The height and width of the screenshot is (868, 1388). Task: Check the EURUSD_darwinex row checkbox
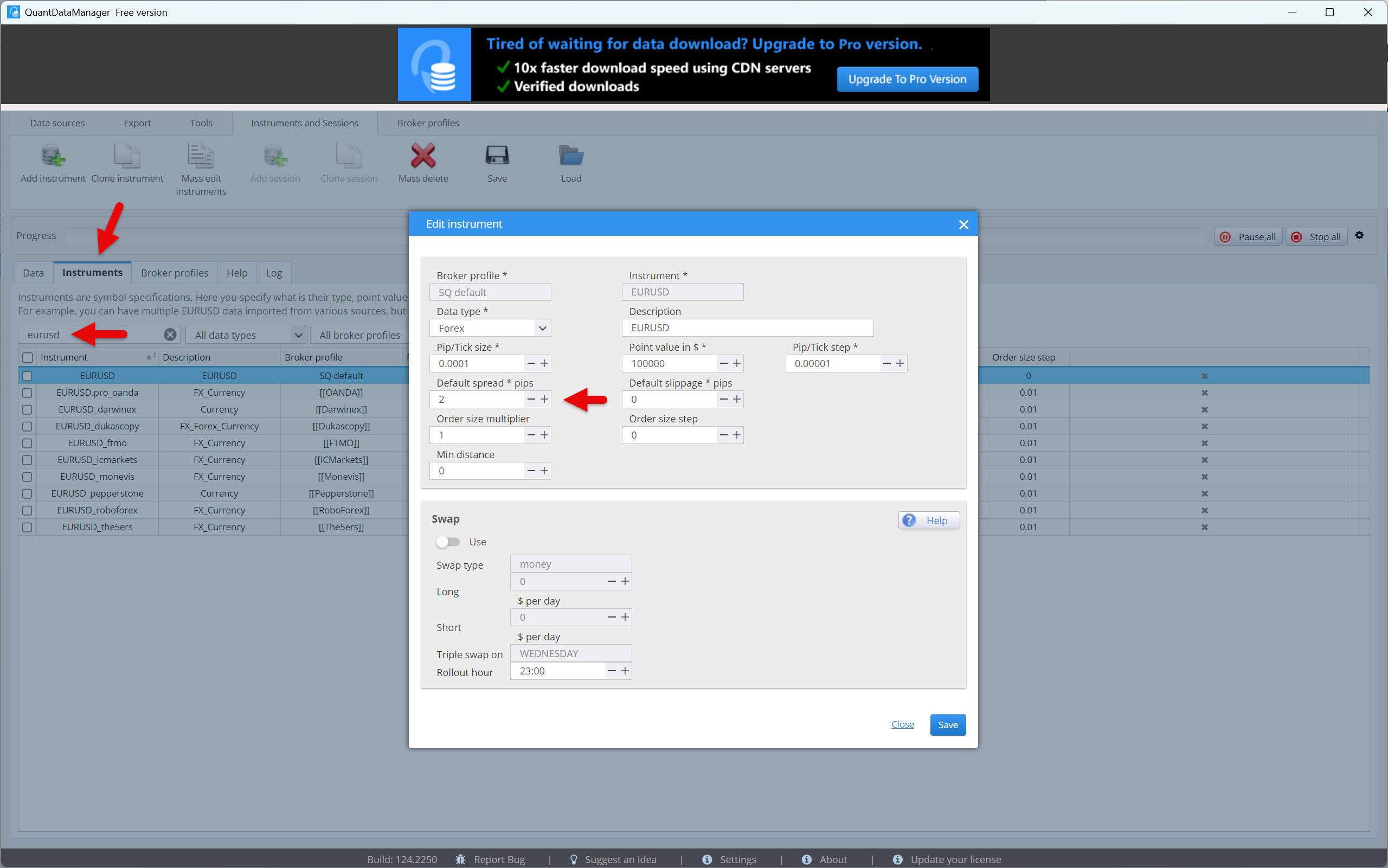point(27,410)
